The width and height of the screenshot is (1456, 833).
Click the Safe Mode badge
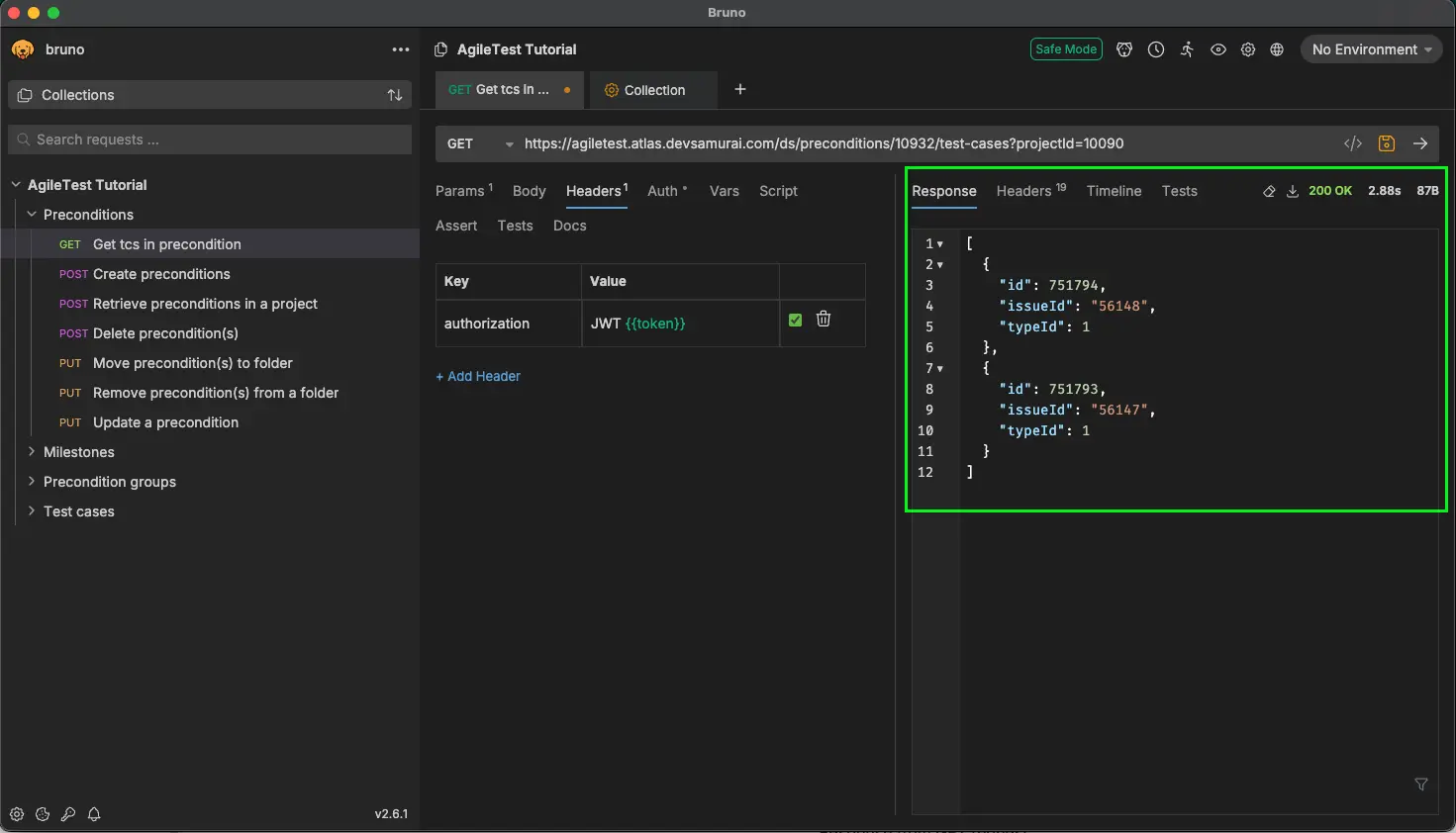[1066, 49]
